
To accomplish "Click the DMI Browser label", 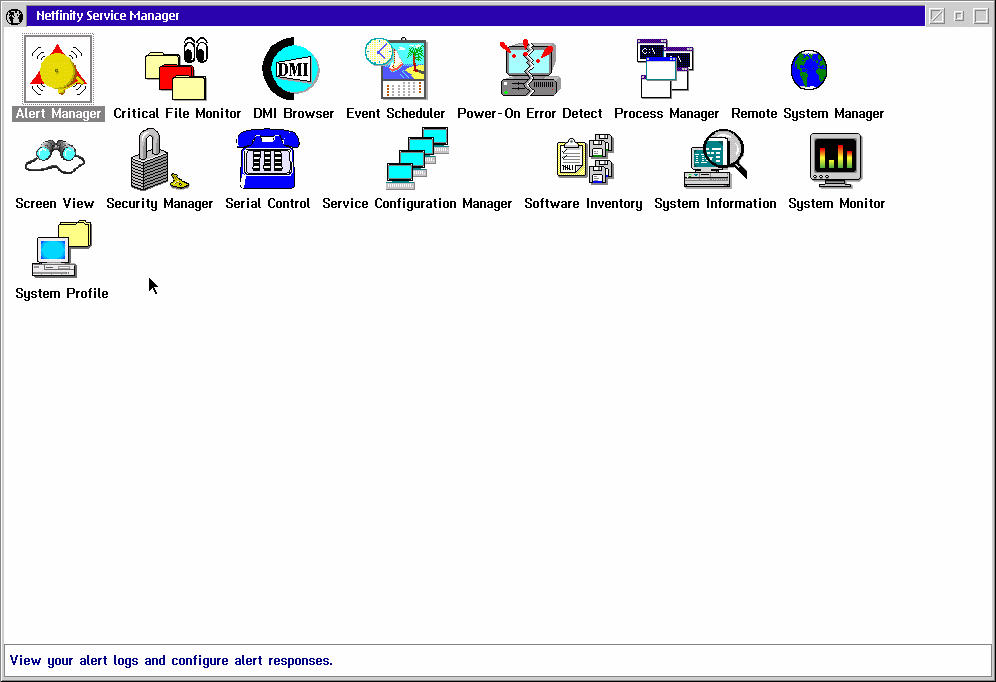I will [x=293, y=114].
